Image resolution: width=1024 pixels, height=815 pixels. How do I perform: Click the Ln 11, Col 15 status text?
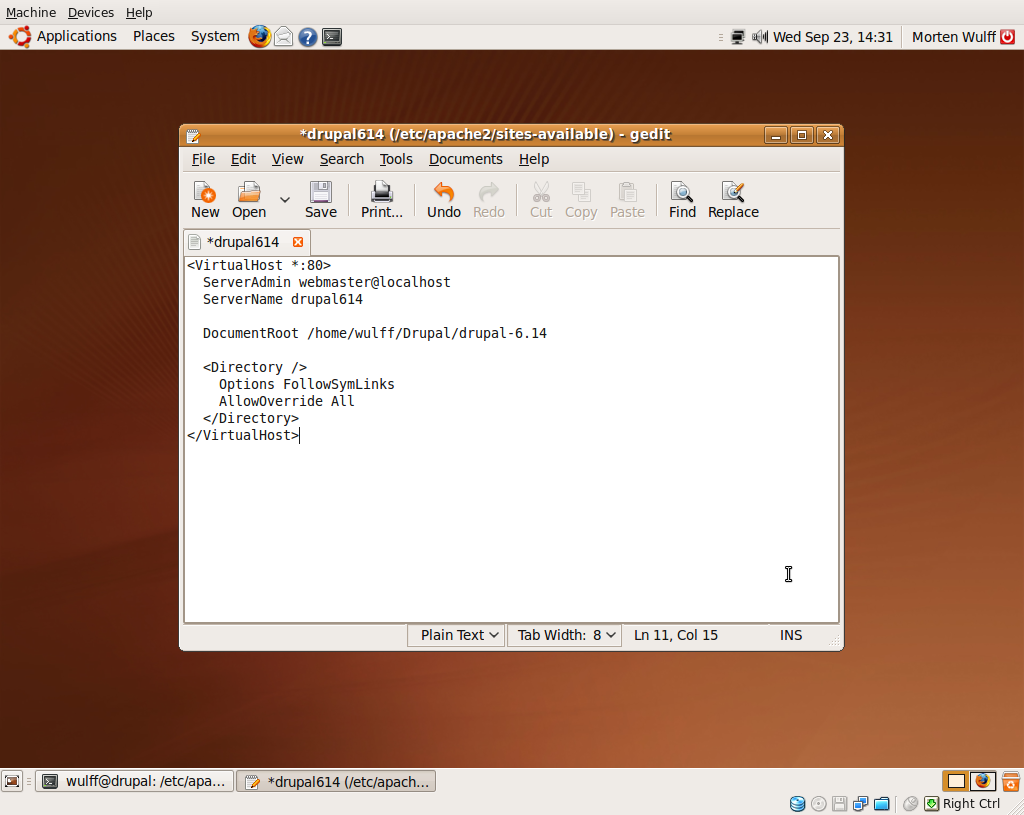(676, 635)
